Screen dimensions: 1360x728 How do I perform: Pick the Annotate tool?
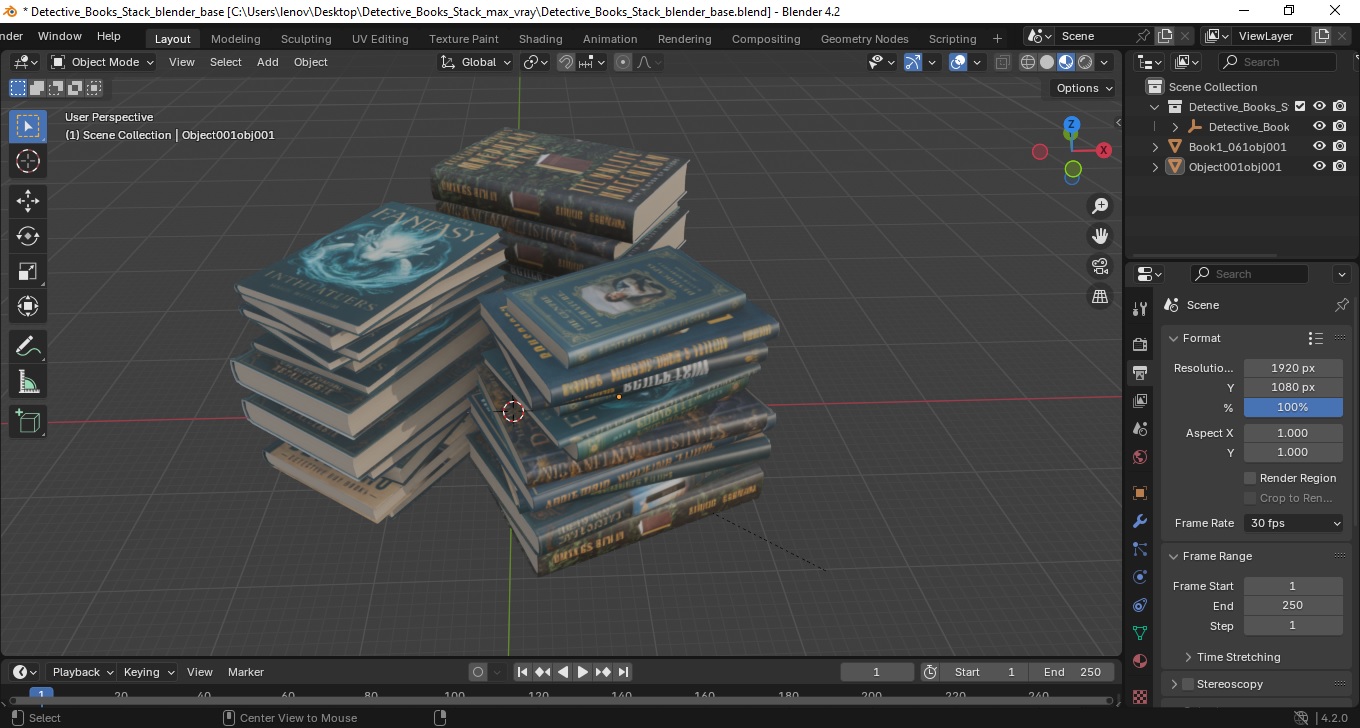pos(28,347)
